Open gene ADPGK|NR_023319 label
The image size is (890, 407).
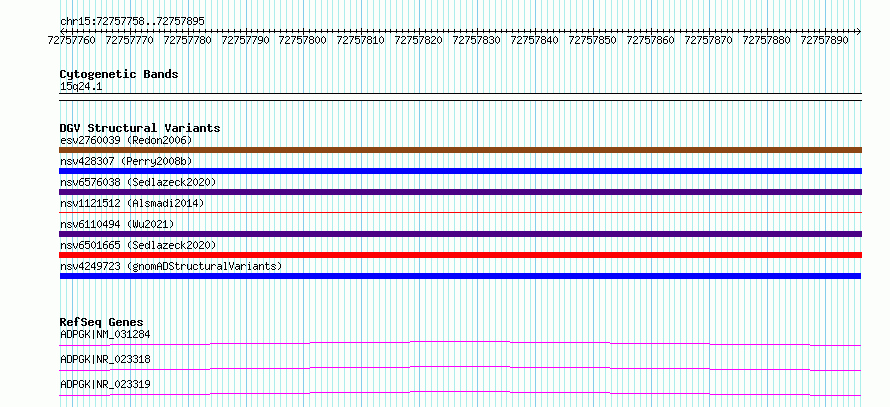pos(105,384)
